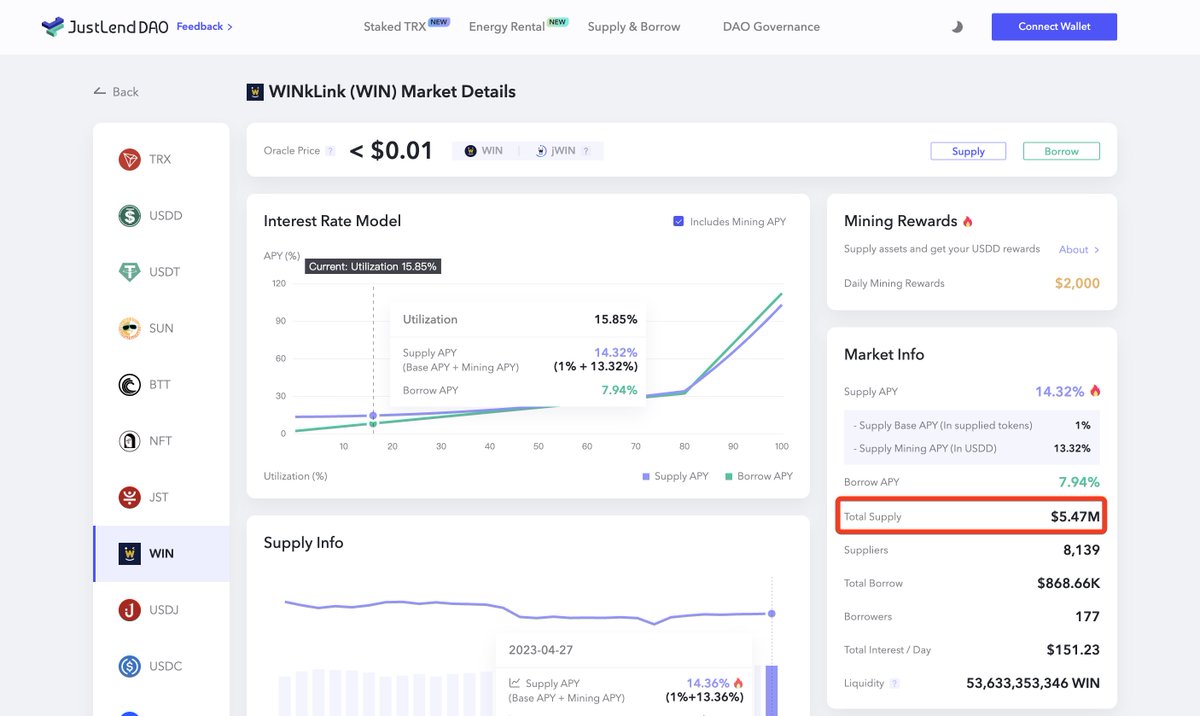Click WINkLink icon beside market title

[x=255, y=92]
